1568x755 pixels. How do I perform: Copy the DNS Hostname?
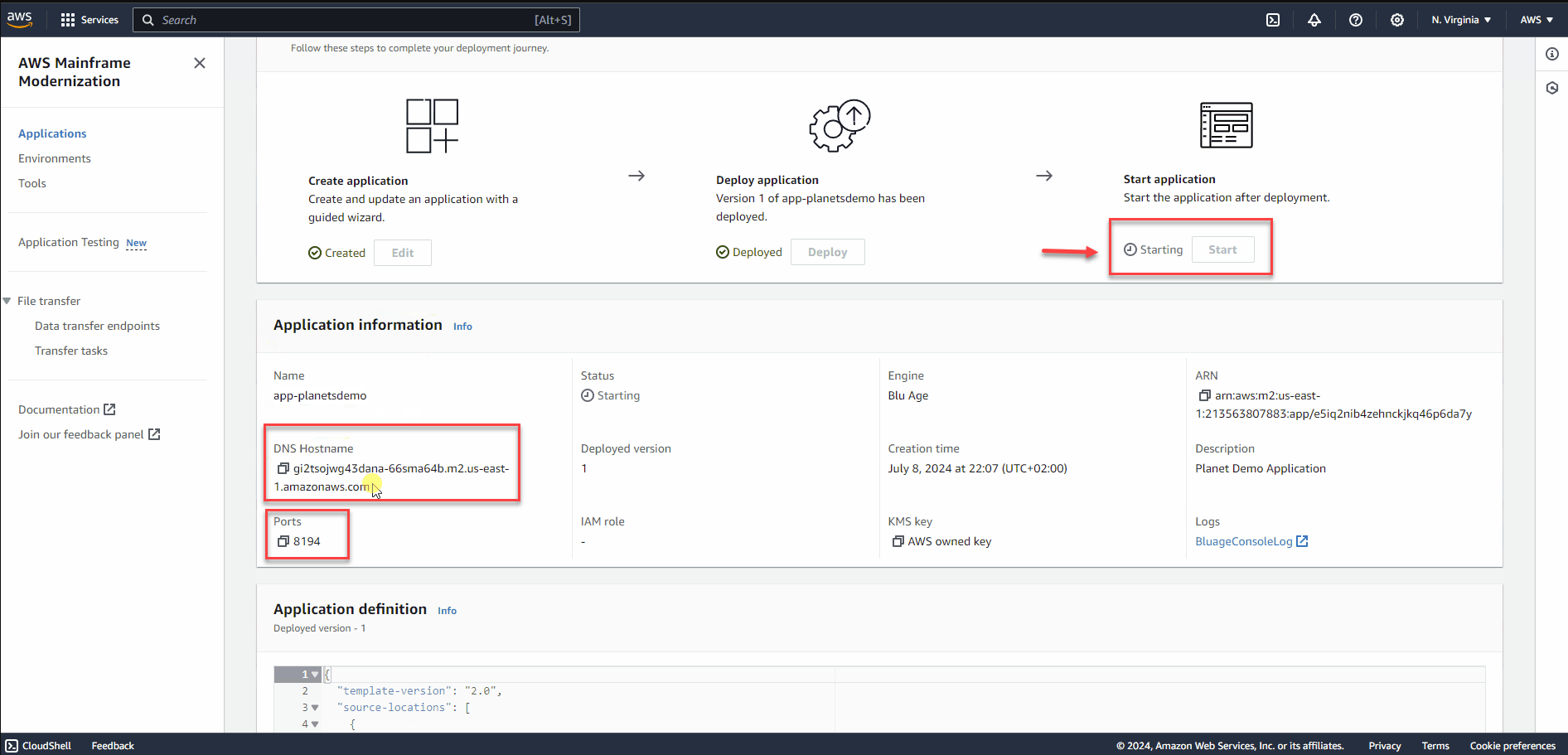283,469
